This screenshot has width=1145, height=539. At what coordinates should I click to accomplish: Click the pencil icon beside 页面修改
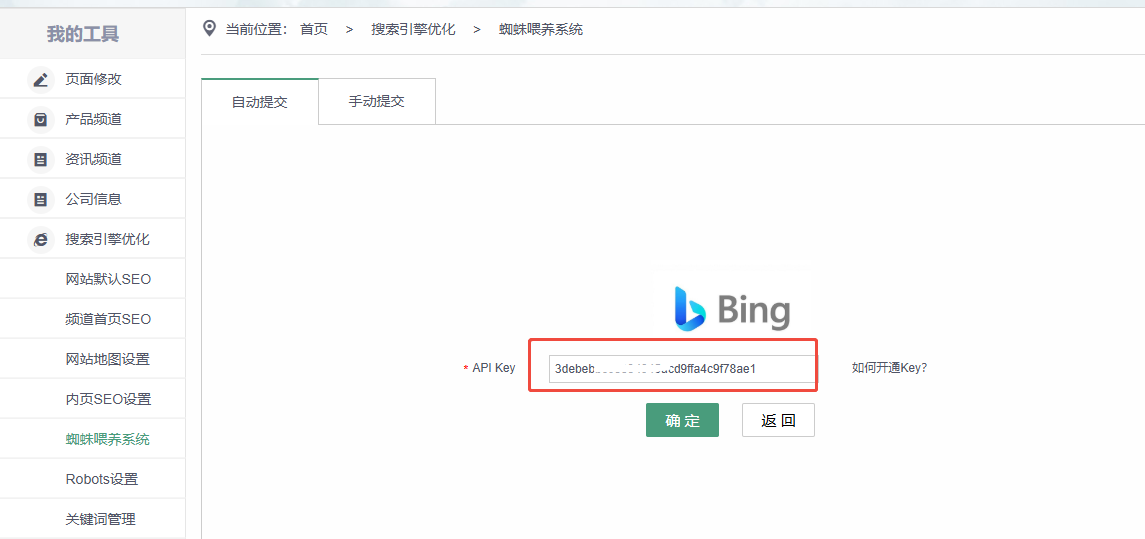41,79
